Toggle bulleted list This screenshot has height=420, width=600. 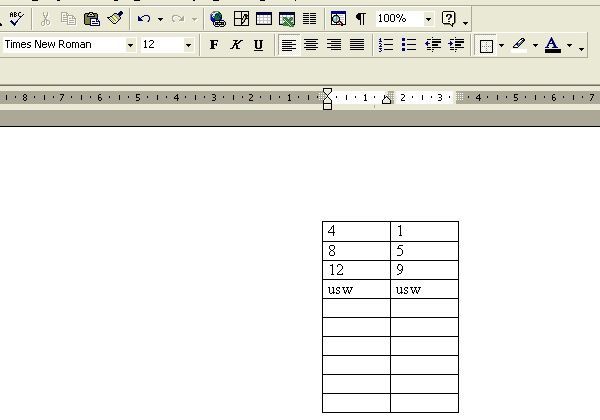[409, 45]
